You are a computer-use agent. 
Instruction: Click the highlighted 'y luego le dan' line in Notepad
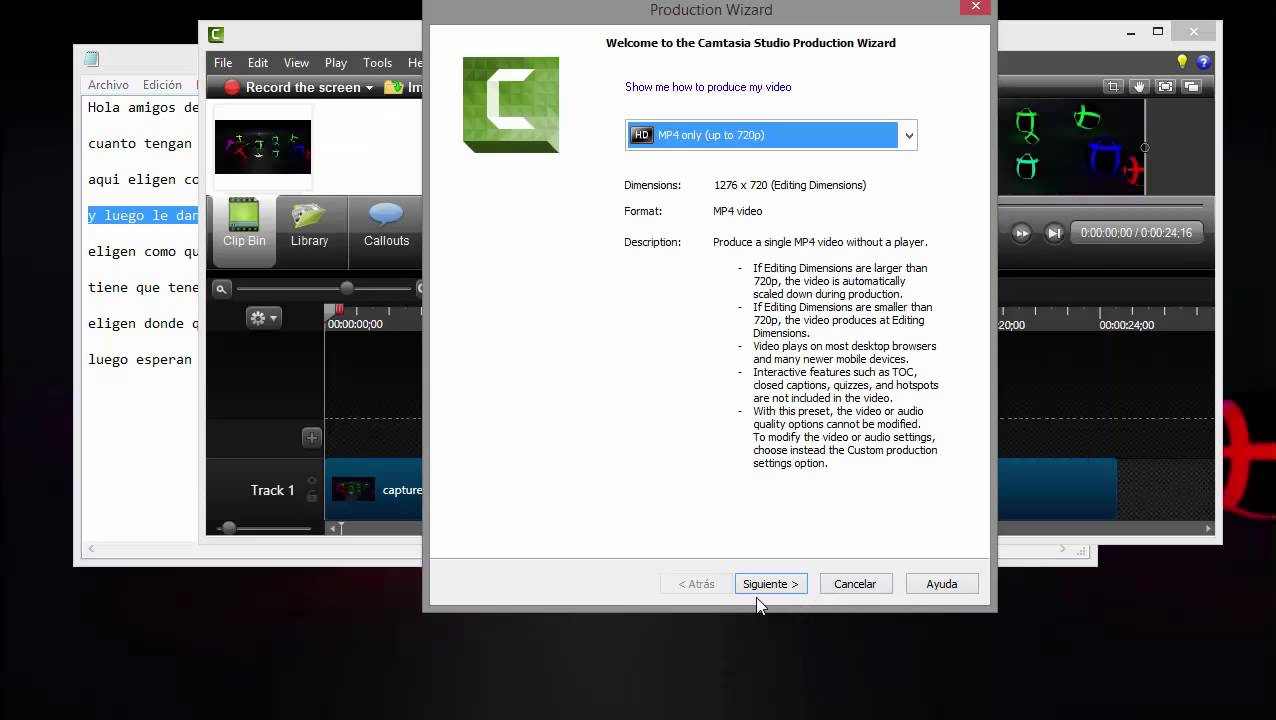142,215
